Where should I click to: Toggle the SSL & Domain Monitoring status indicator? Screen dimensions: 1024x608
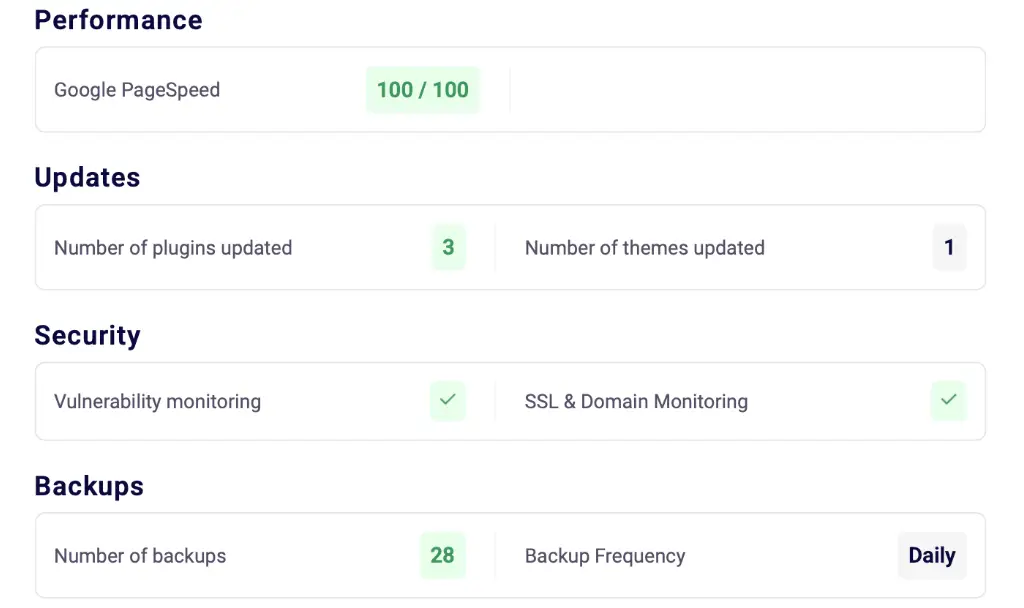pos(947,401)
